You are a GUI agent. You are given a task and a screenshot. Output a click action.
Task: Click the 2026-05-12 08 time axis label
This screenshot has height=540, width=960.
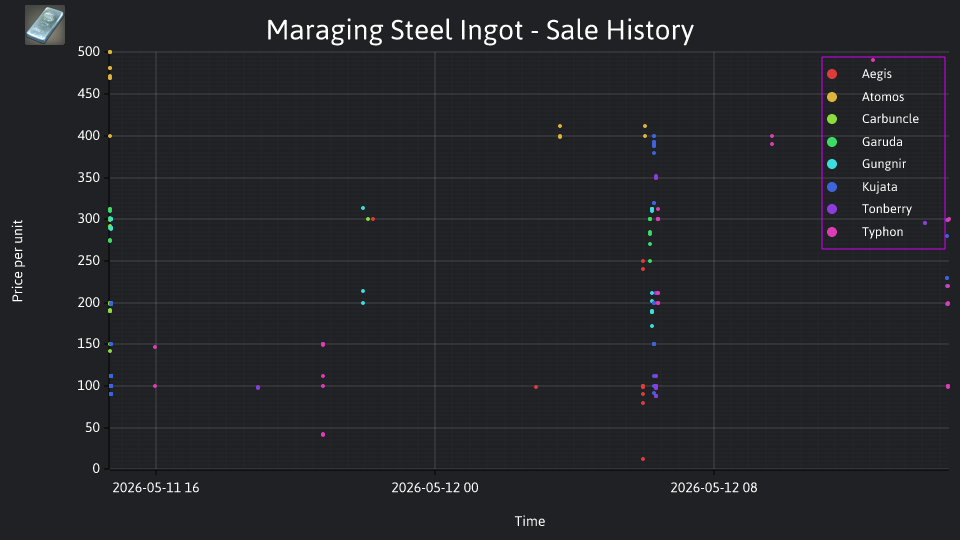pos(714,488)
